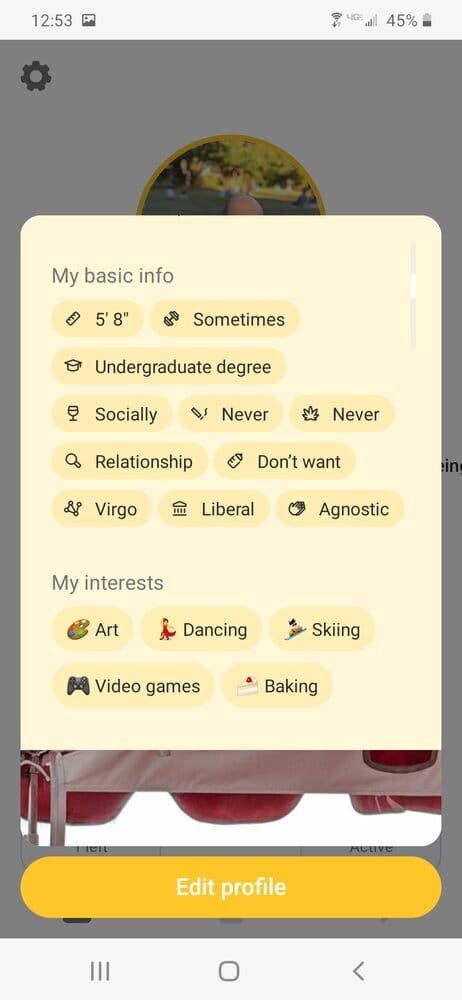Image resolution: width=462 pixels, height=1000 pixels.
Task: Tap the Skiing interest chip
Action: click(x=322, y=629)
